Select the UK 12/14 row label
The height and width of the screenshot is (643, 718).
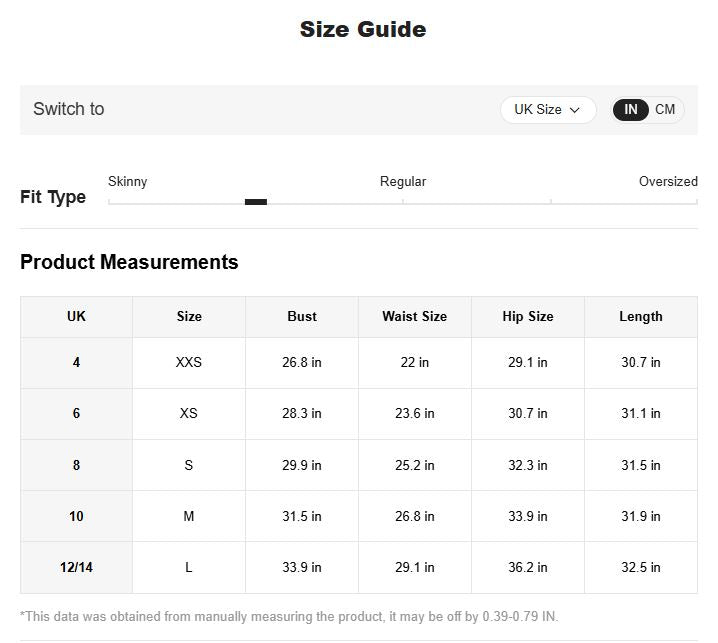click(76, 567)
